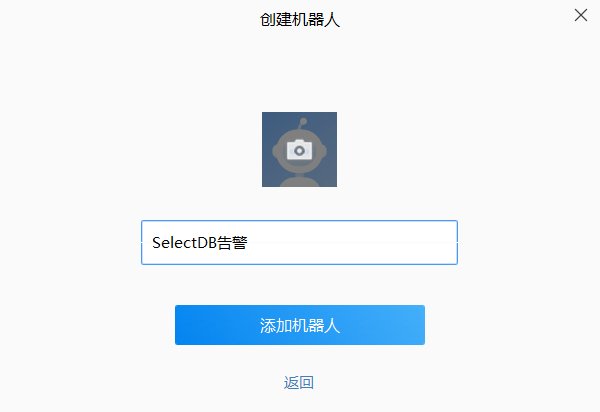This screenshot has width=600, height=412.
Task: Close the 创建机器人 dialog with the X
Action: [x=580, y=15]
